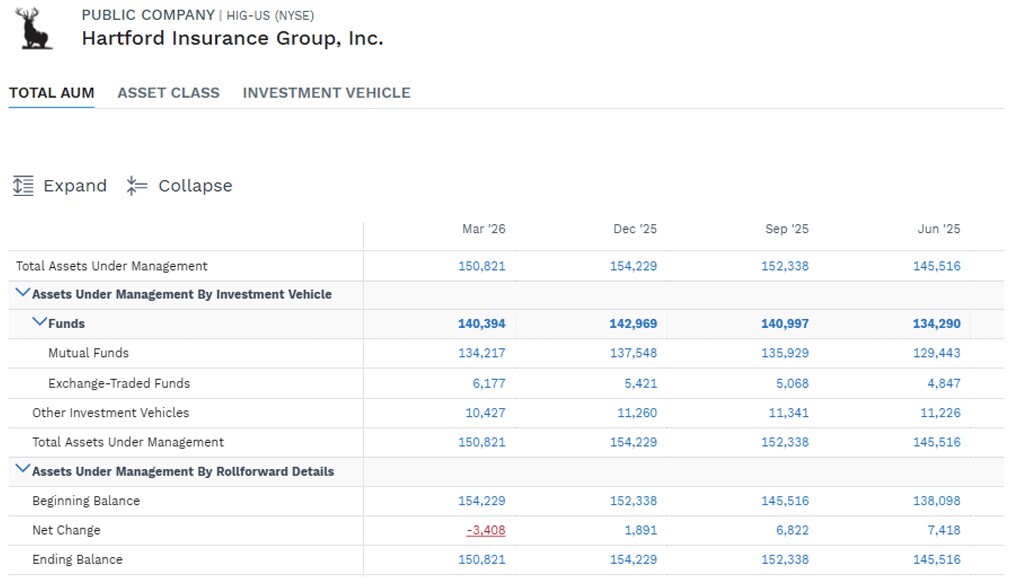Click the Dec '25 column header
The height and width of the screenshot is (580, 1010).
point(635,229)
